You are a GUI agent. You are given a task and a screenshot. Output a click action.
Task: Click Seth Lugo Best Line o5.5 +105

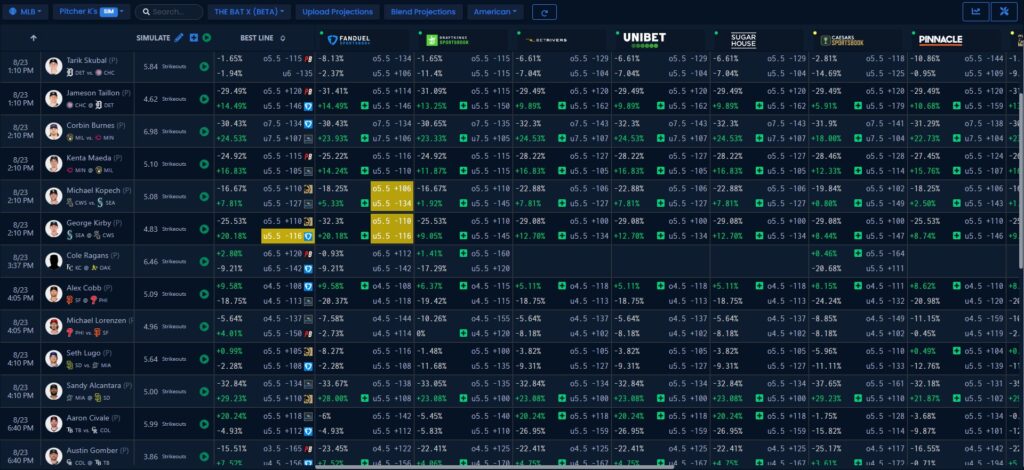pos(283,351)
